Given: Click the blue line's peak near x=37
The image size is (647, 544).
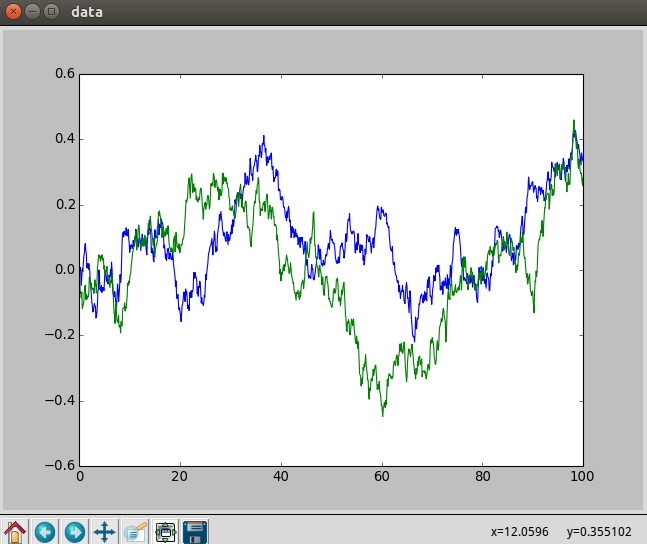Looking at the screenshot, I should coord(264,136).
